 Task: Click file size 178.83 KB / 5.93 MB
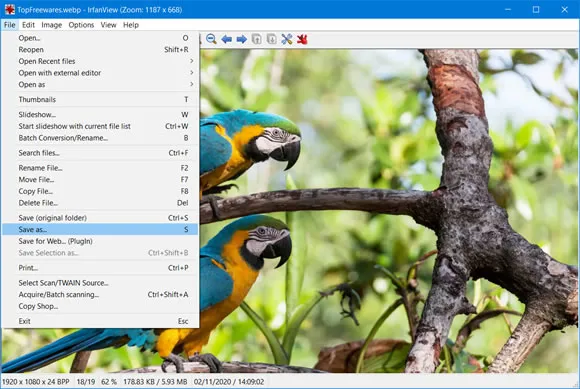pyautogui.click(x=155, y=382)
